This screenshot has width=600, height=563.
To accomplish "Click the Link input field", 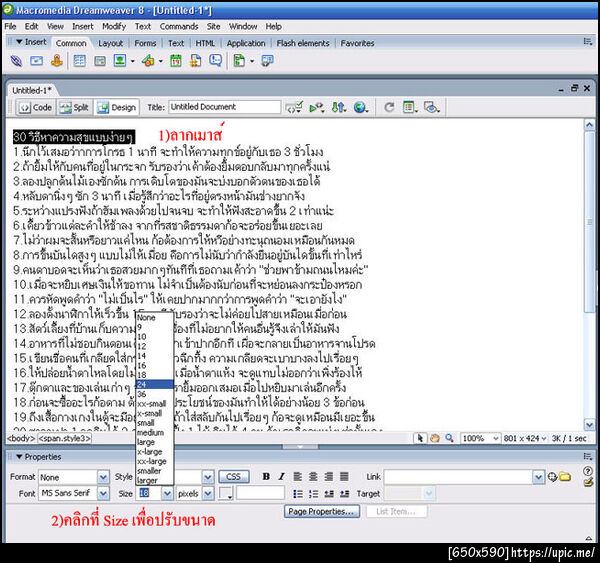I will pyautogui.click(x=459, y=477).
